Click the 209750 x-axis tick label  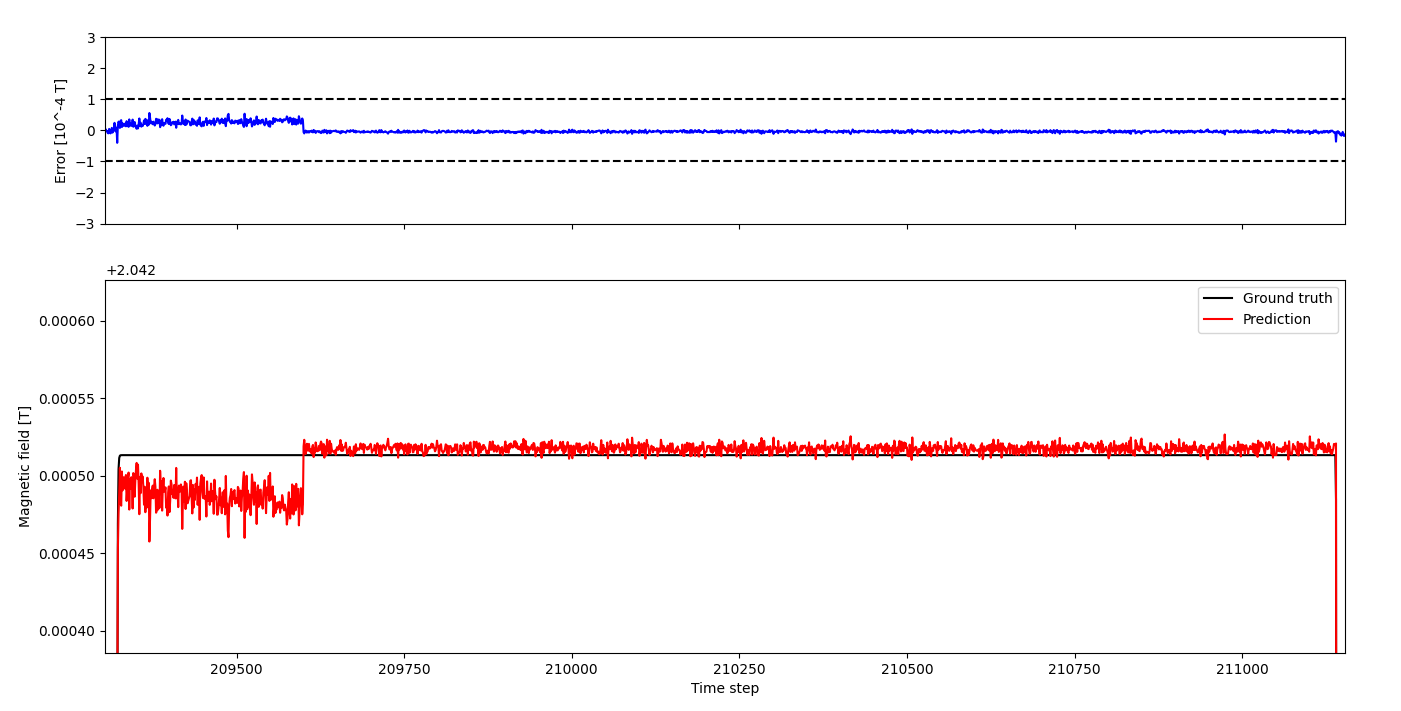(404, 668)
